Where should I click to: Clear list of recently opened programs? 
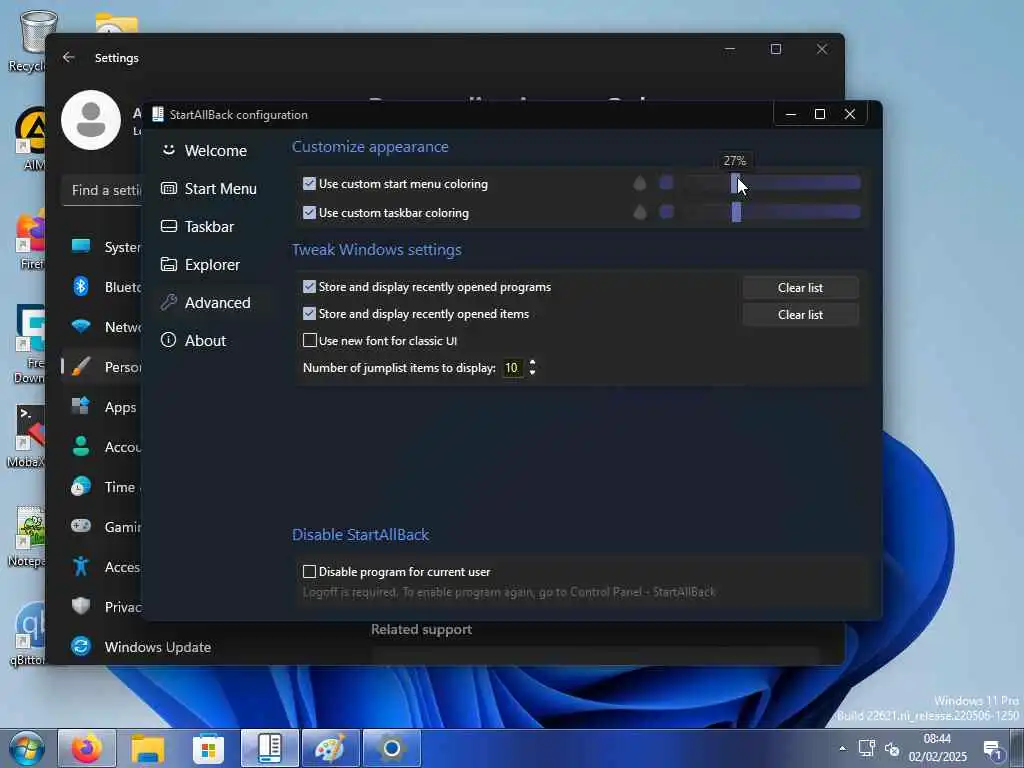tap(800, 287)
